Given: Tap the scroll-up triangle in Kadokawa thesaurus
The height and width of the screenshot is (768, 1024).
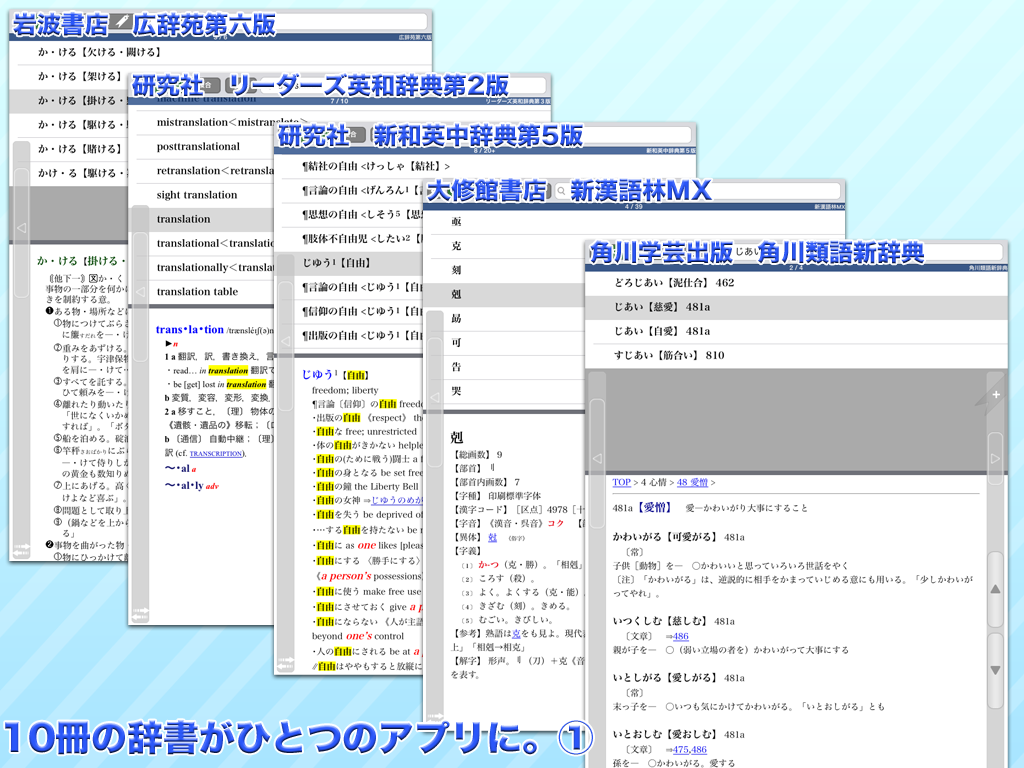Looking at the screenshot, I should [x=995, y=589].
